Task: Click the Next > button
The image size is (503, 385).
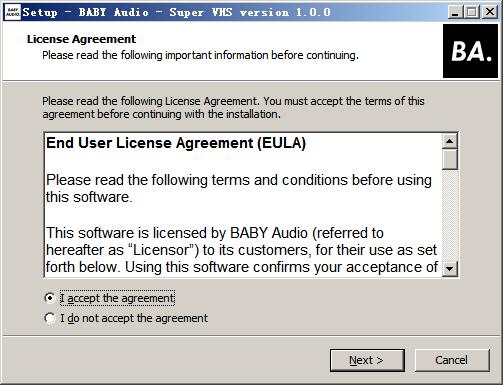Action: (367, 360)
